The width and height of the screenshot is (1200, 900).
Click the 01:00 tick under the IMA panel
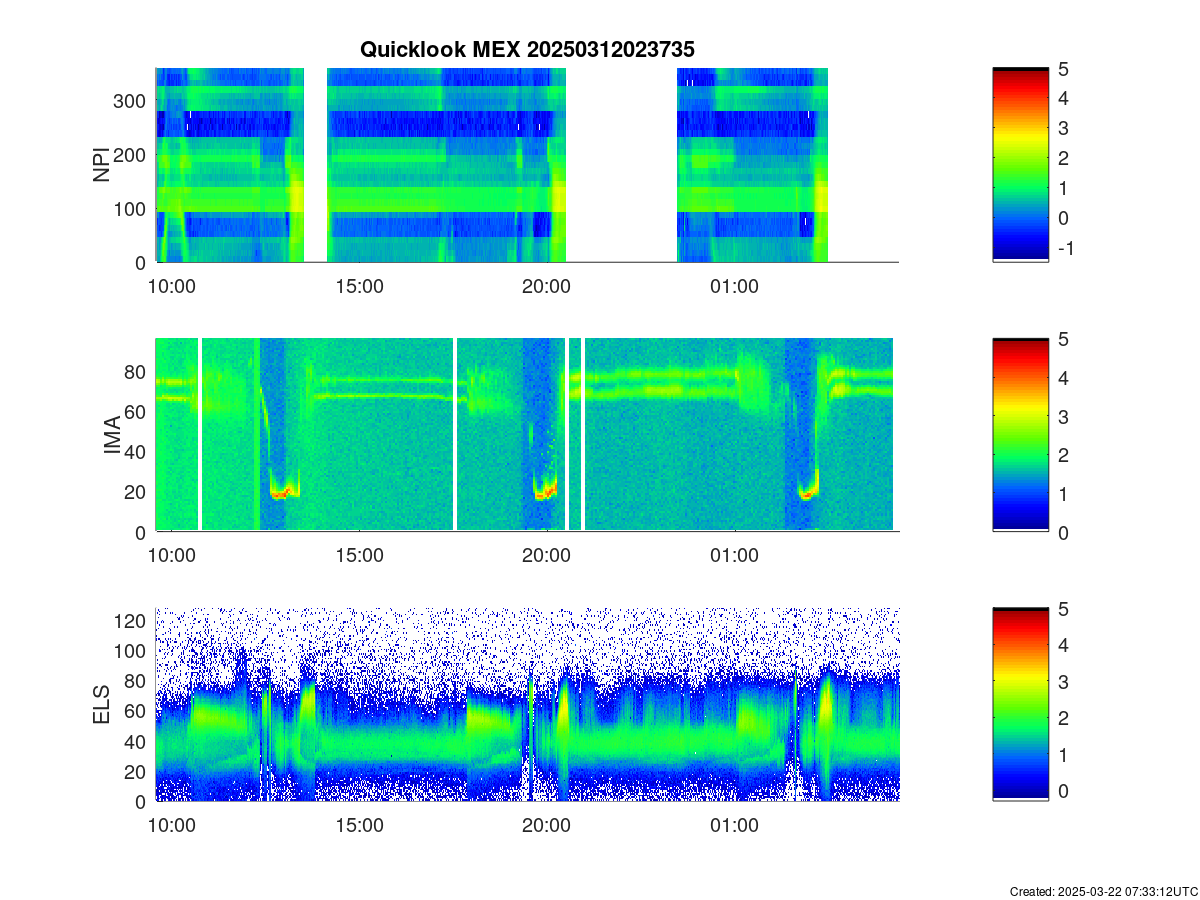click(734, 557)
